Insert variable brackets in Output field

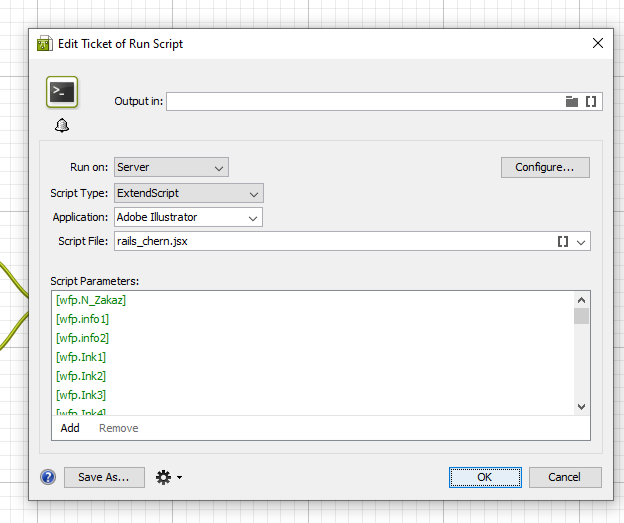pyautogui.click(x=591, y=101)
